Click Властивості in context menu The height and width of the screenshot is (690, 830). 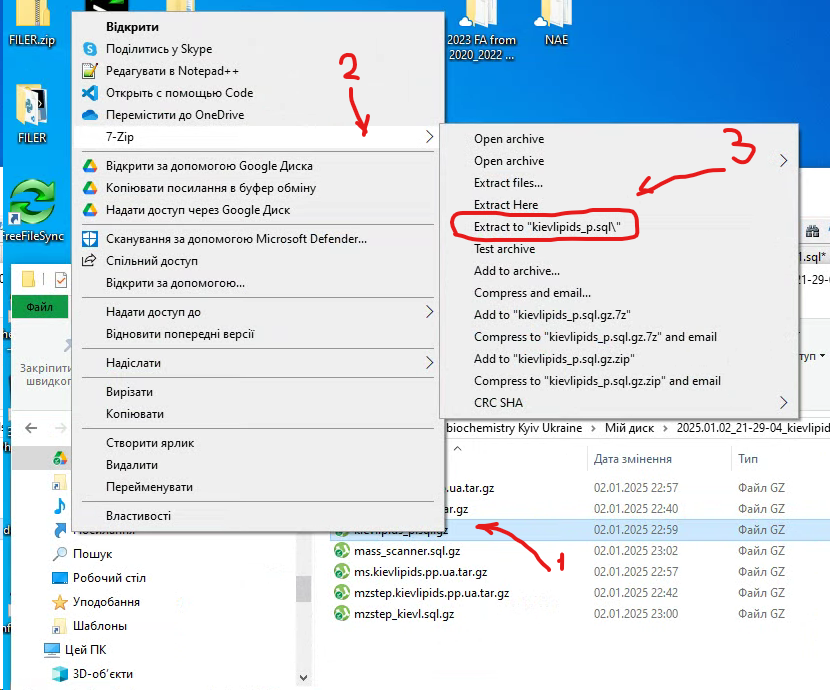(138, 516)
